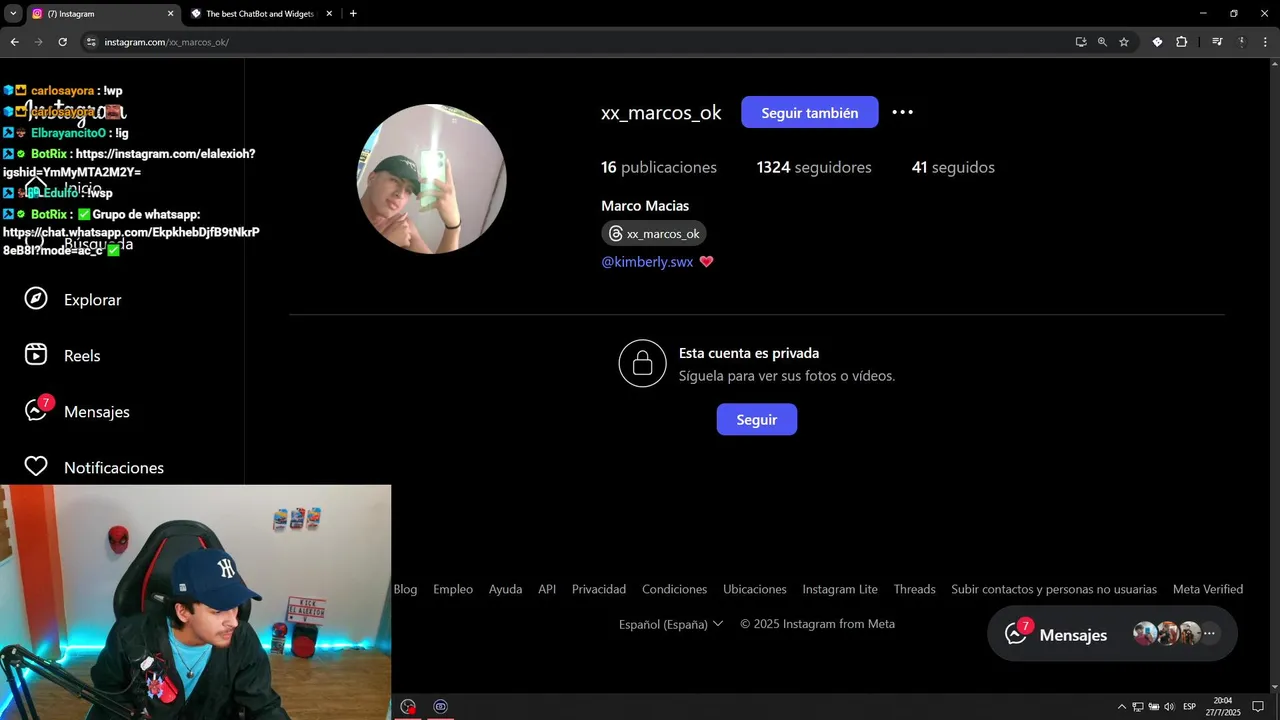Click the Empleo footer link
The image size is (1280, 720).
[453, 589]
